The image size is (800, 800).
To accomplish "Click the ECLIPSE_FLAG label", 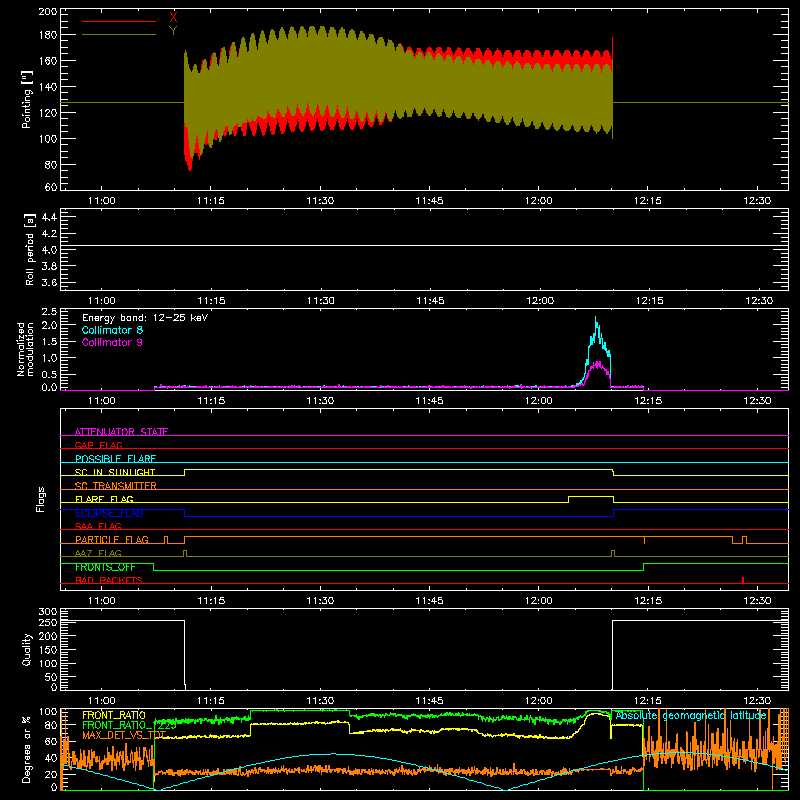I will click(x=109, y=513).
